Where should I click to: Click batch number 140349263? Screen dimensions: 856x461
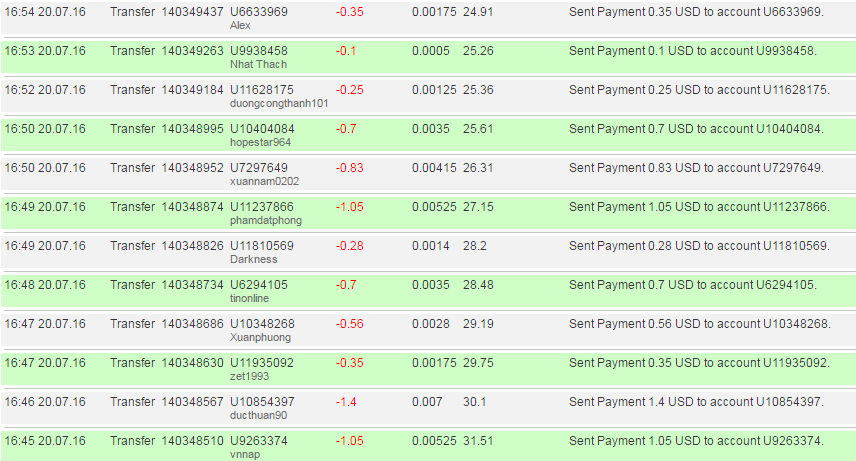192,51
